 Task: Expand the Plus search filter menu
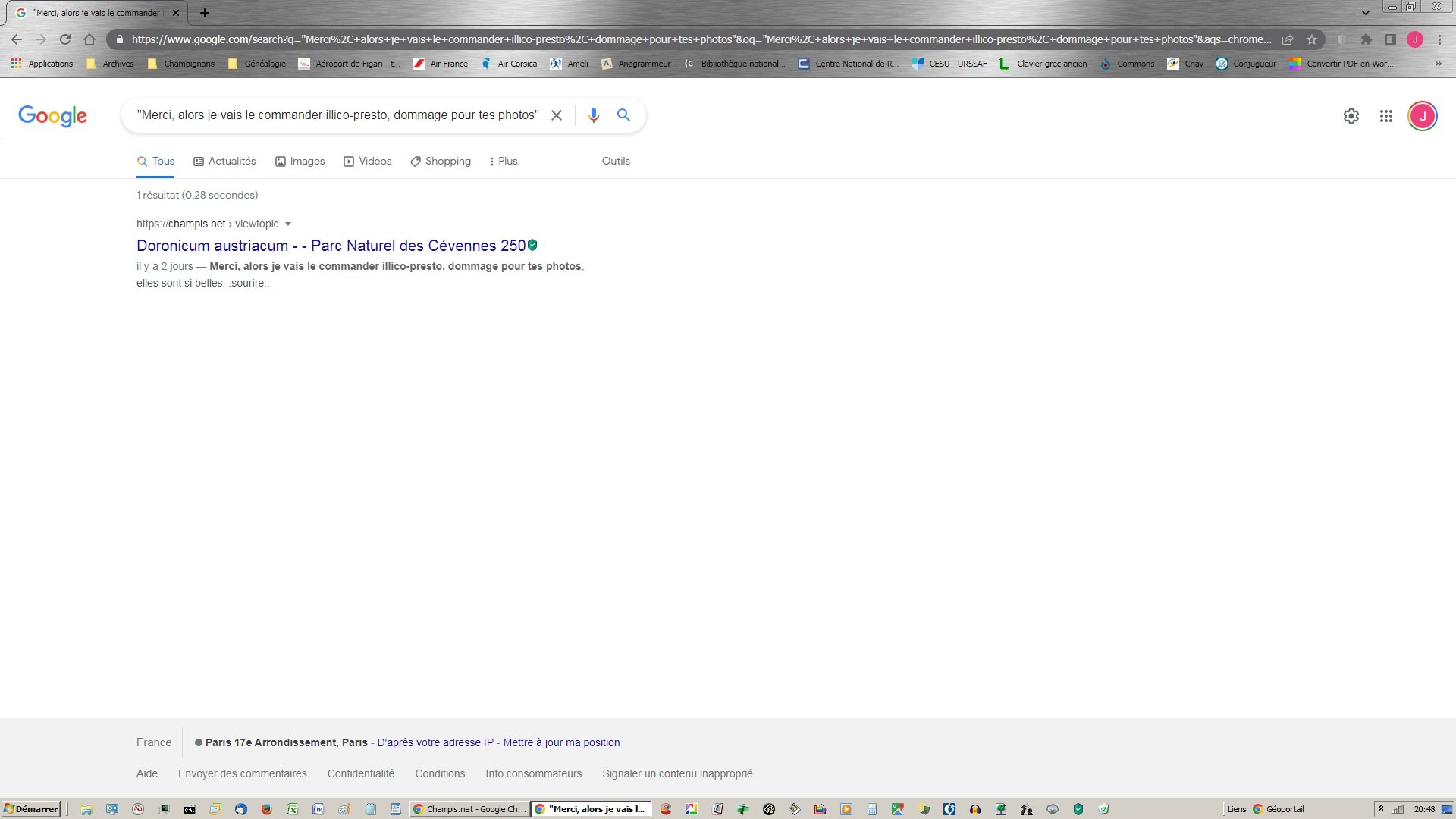(503, 161)
